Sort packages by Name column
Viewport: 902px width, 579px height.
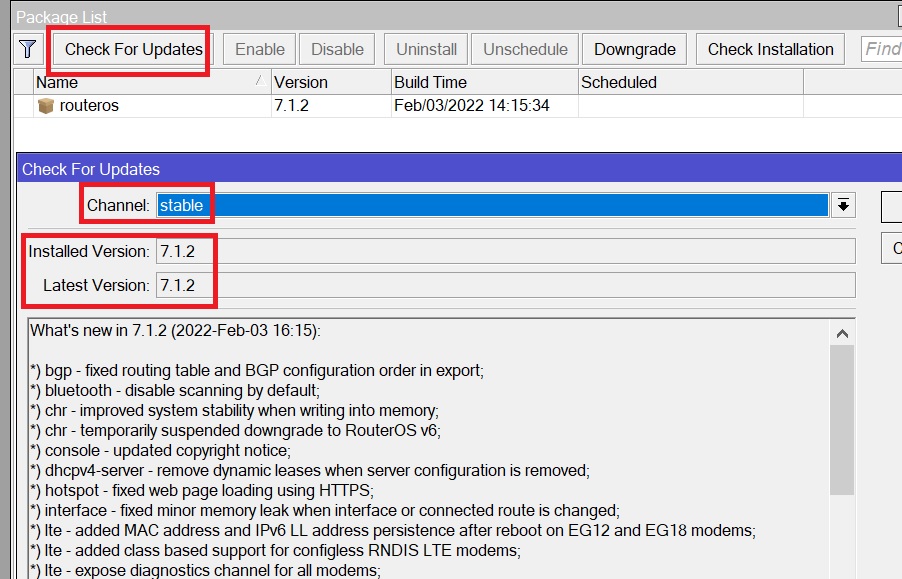[152, 82]
